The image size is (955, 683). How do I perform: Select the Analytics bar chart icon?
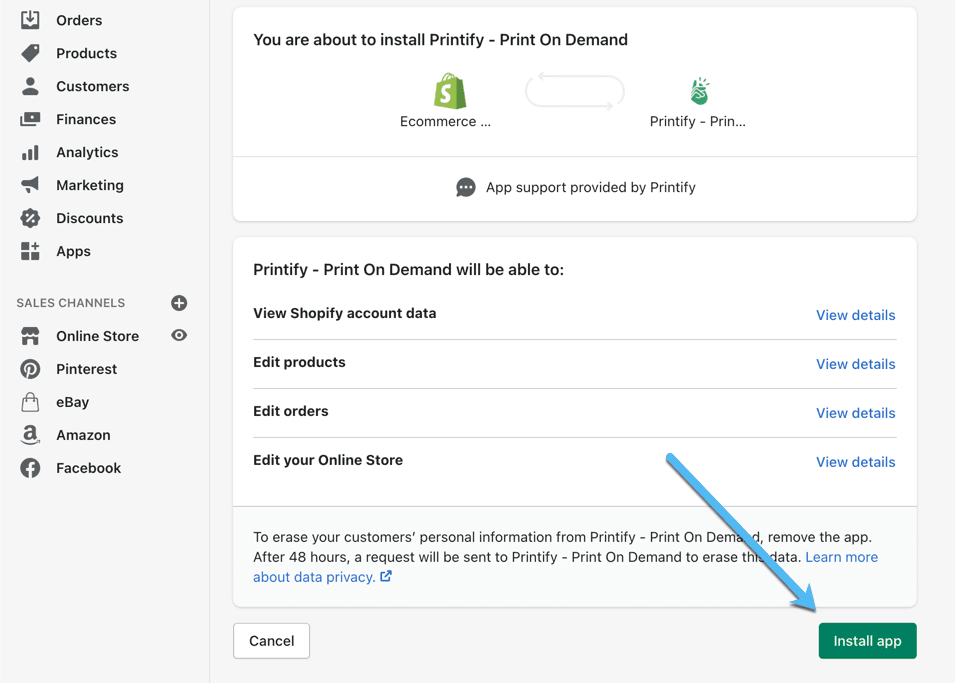click(x=30, y=152)
